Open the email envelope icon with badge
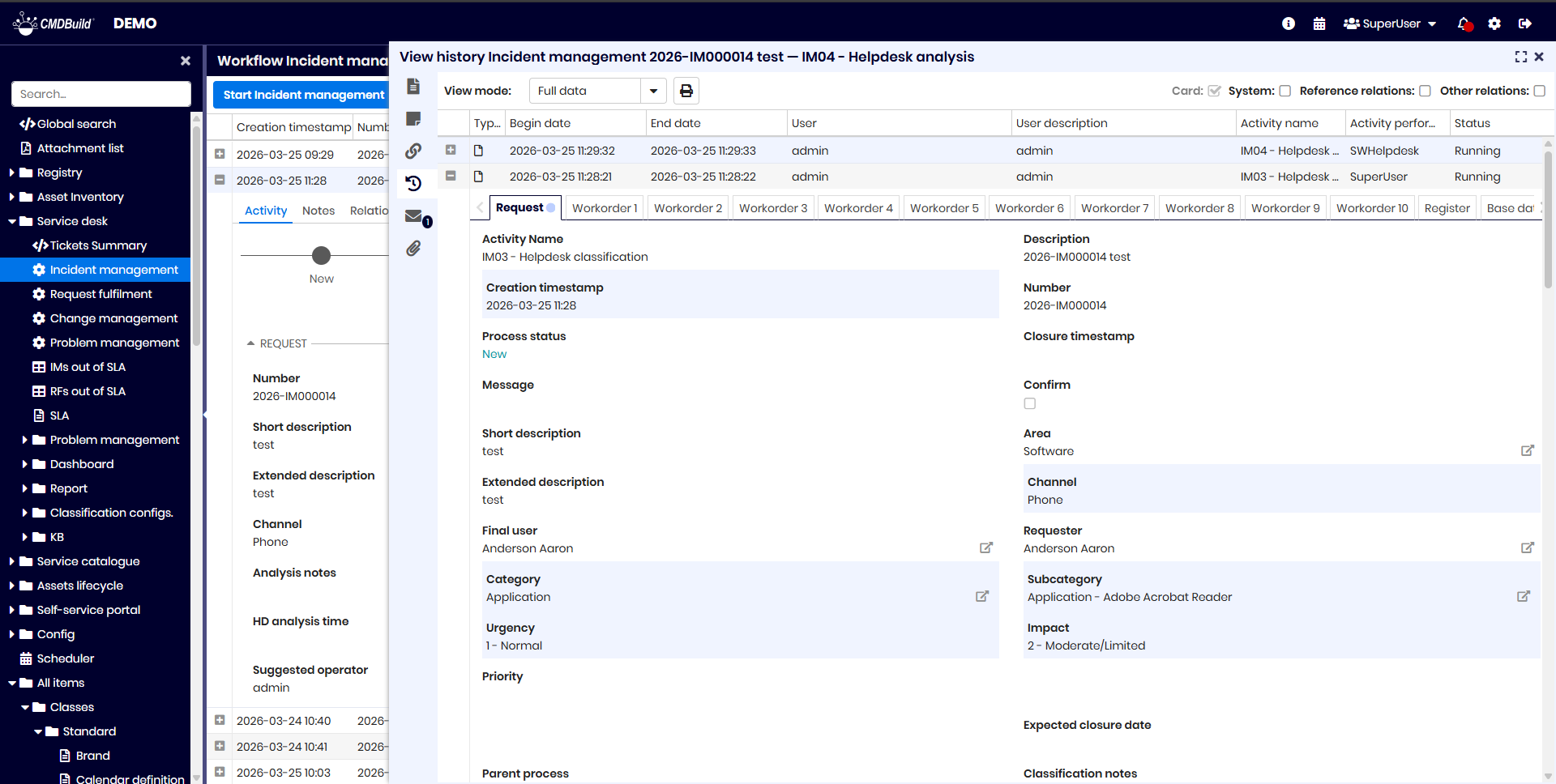 click(414, 216)
